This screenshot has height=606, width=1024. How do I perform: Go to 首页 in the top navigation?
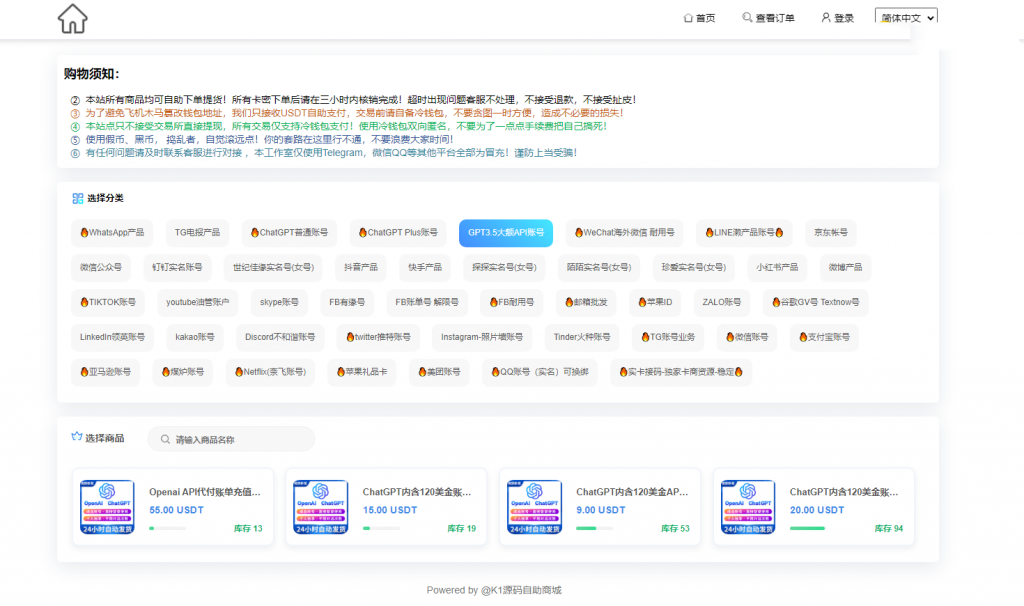point(701,17)
